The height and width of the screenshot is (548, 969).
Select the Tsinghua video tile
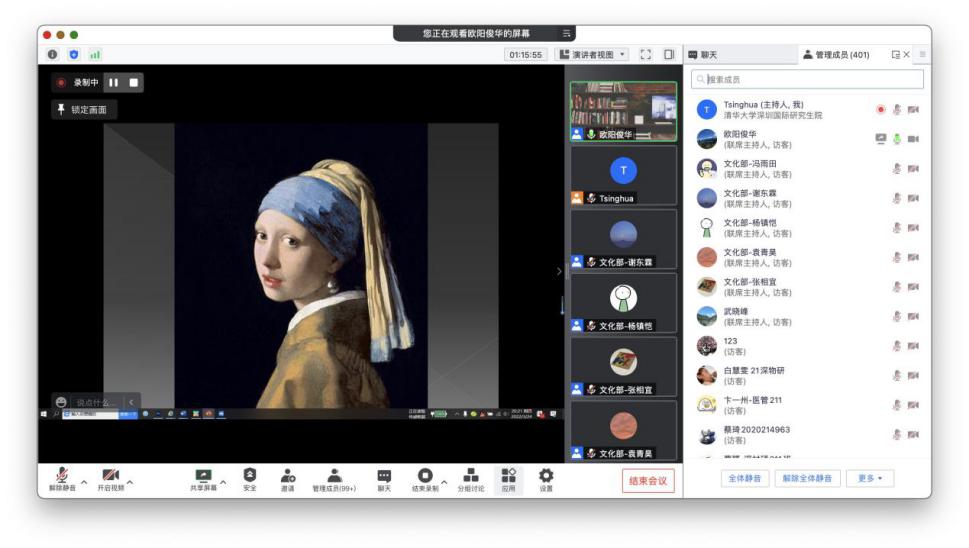coord(624,176)
